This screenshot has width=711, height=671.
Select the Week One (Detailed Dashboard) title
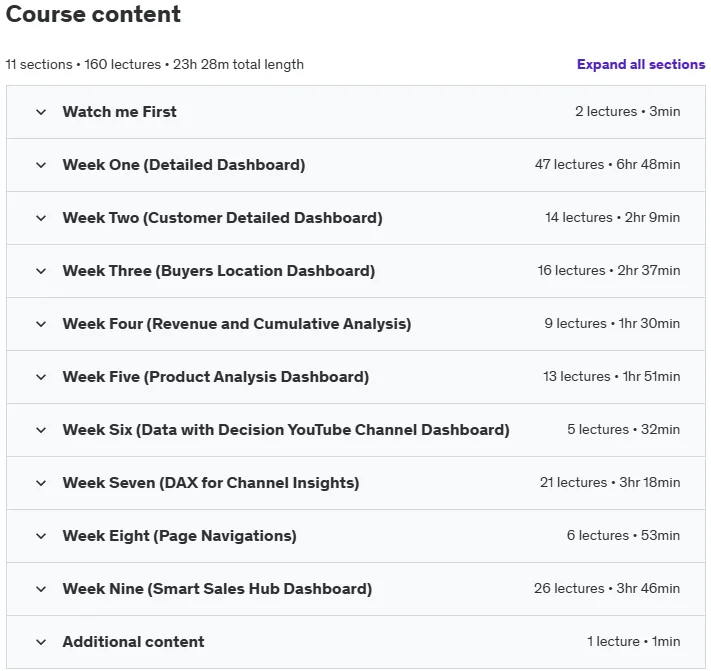click(184, 165)
